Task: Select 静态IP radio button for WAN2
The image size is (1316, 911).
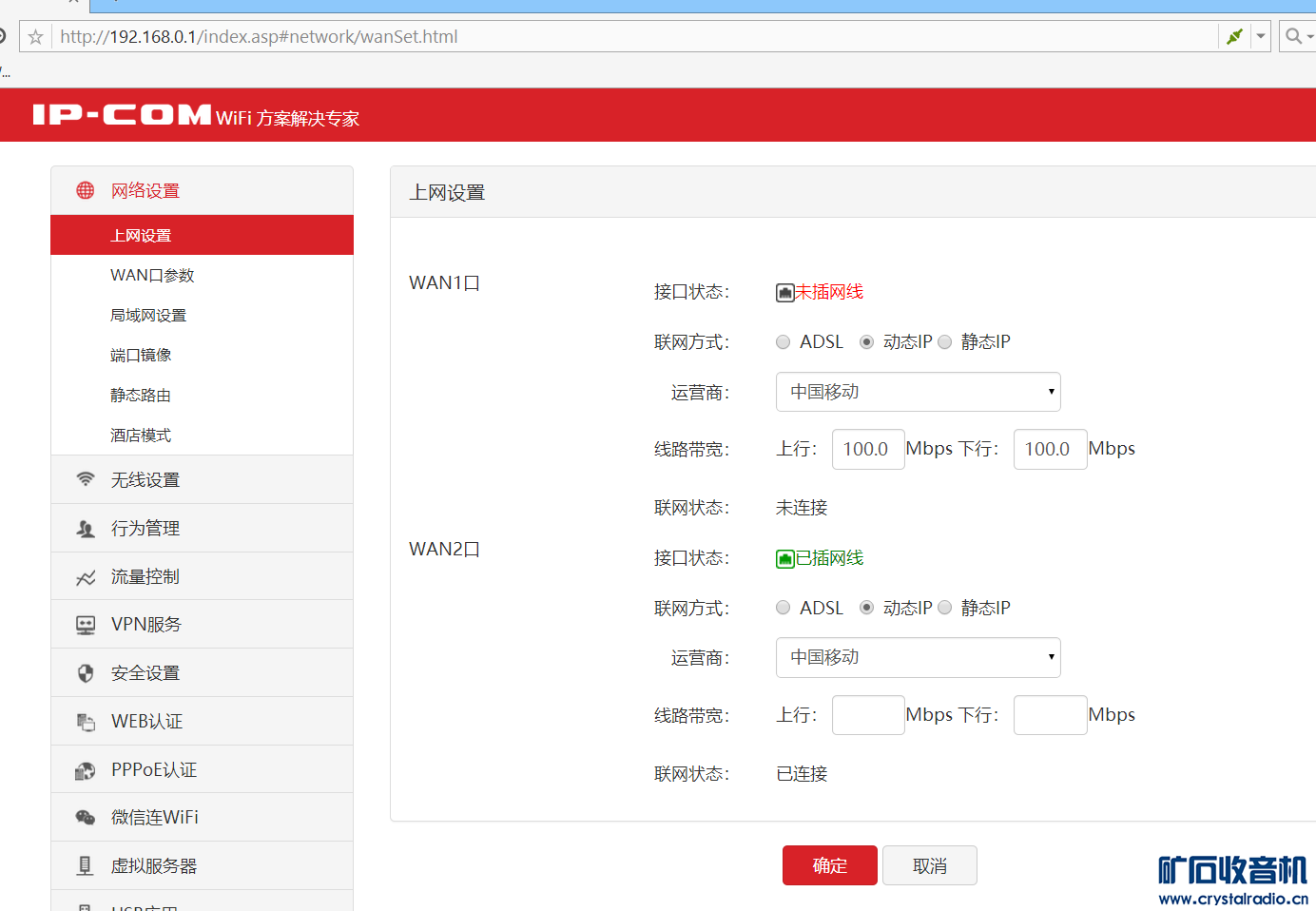Action: click(x=945, y=608)
